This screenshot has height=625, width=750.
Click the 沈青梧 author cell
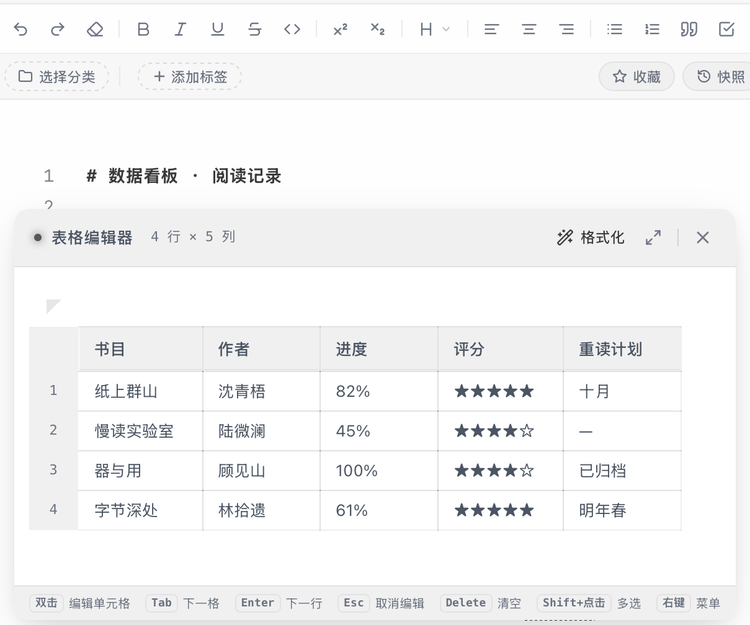[261, 391]
